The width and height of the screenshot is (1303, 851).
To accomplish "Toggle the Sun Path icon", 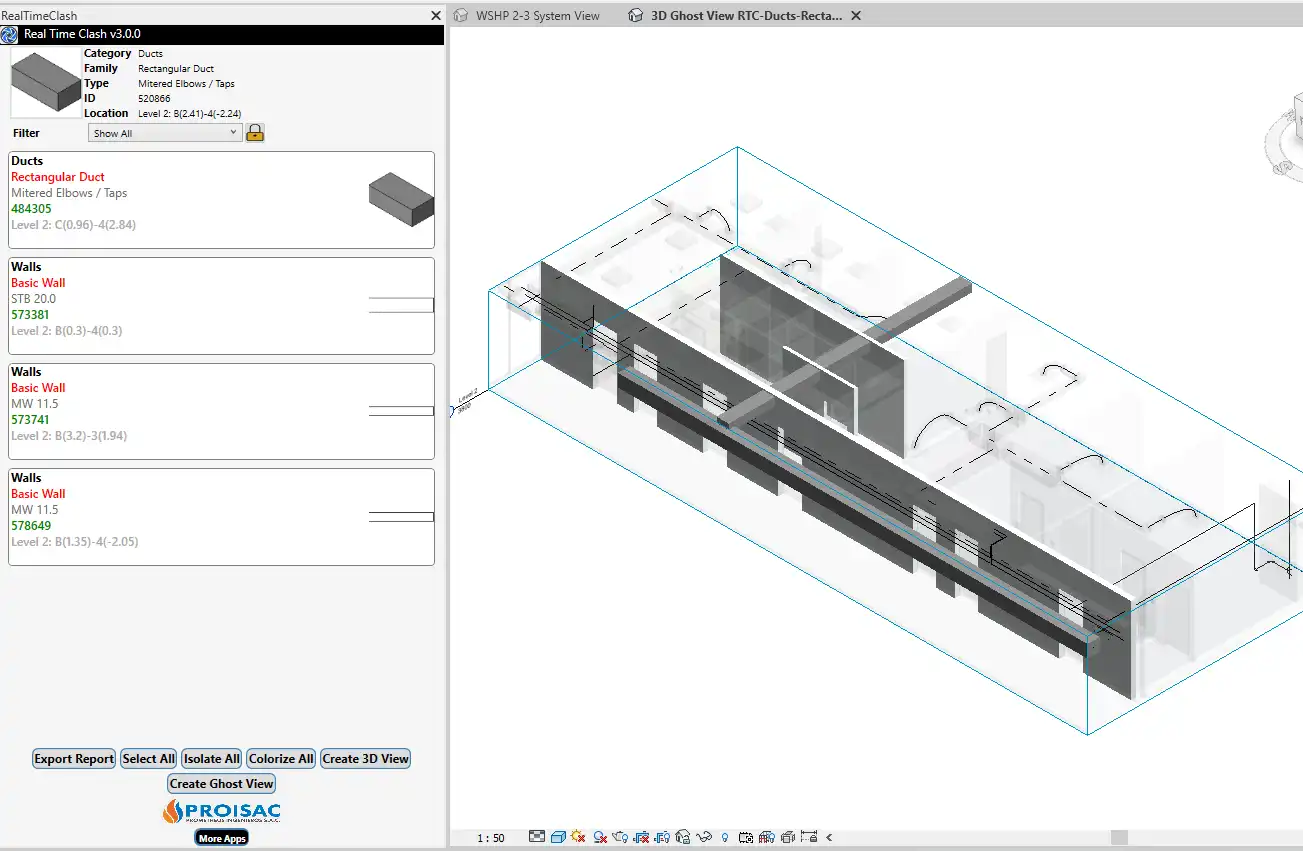I will coord(578,837).
